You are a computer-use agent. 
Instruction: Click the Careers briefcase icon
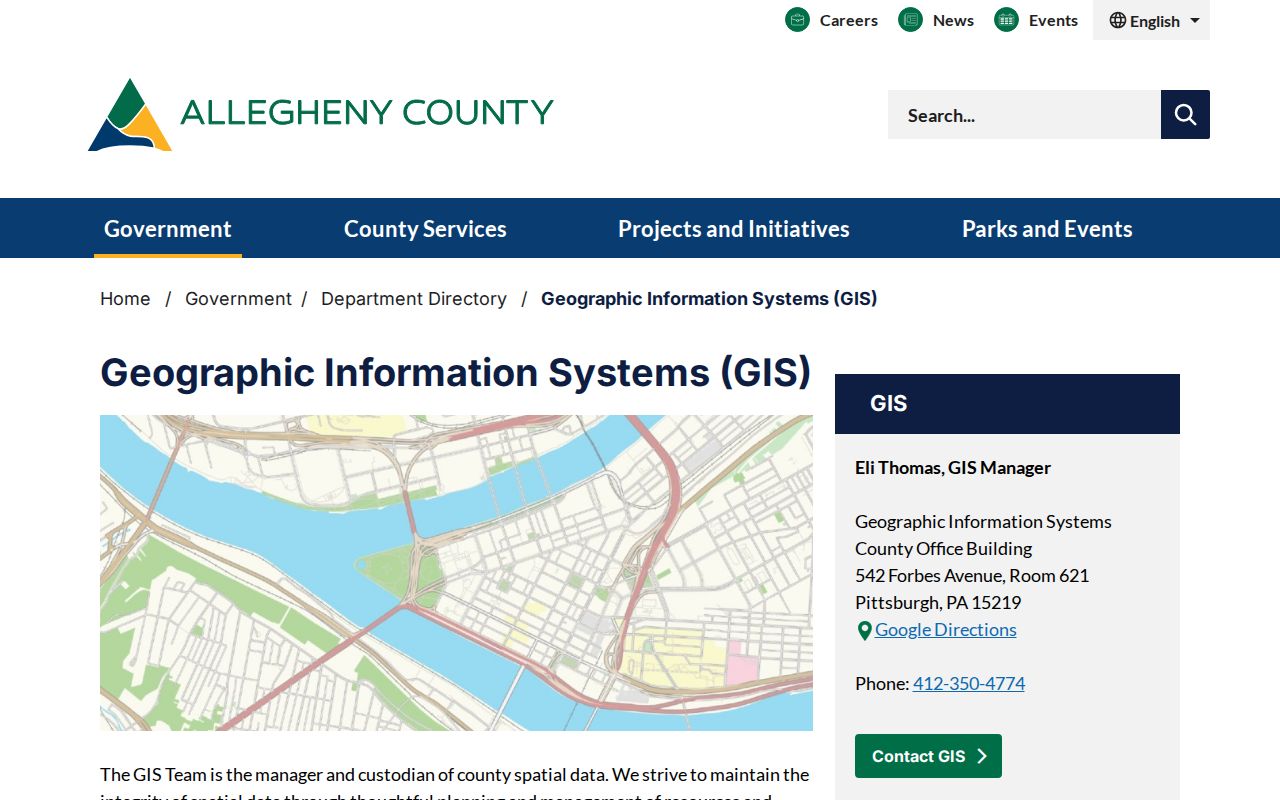(797, 20)
